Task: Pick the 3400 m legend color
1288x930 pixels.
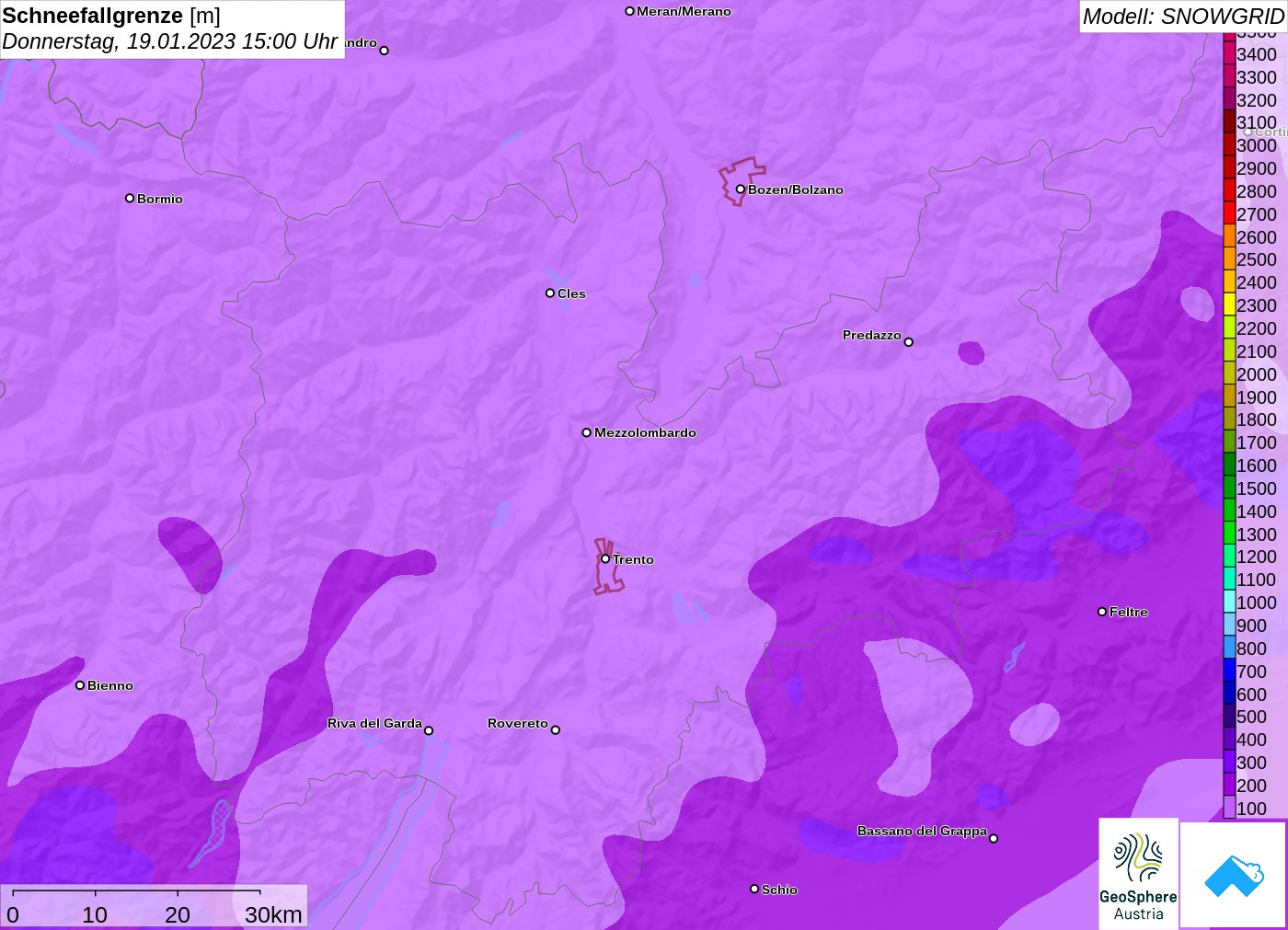Action: click(1229, 54)
